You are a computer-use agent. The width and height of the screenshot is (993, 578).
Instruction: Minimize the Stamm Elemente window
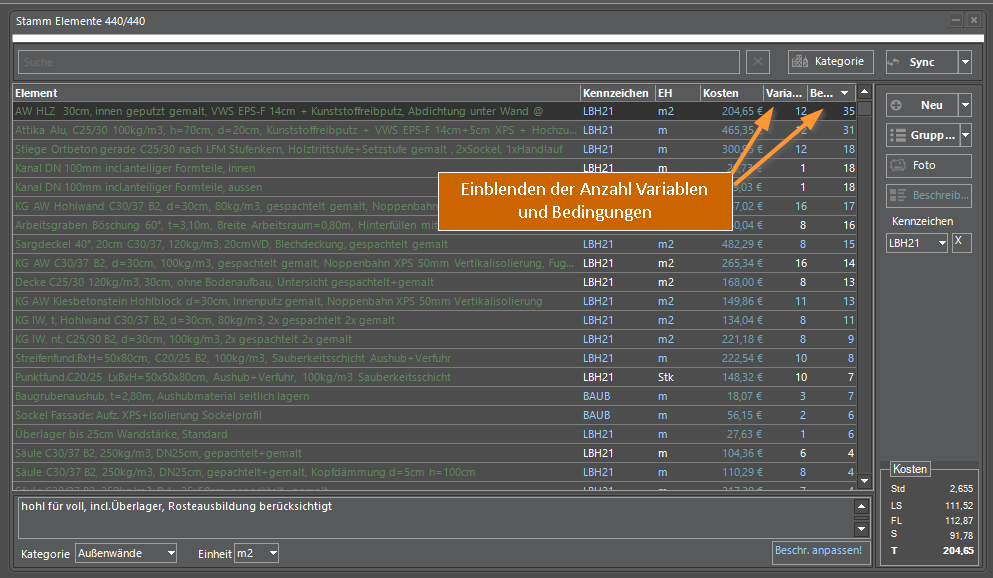click(956, 20)
